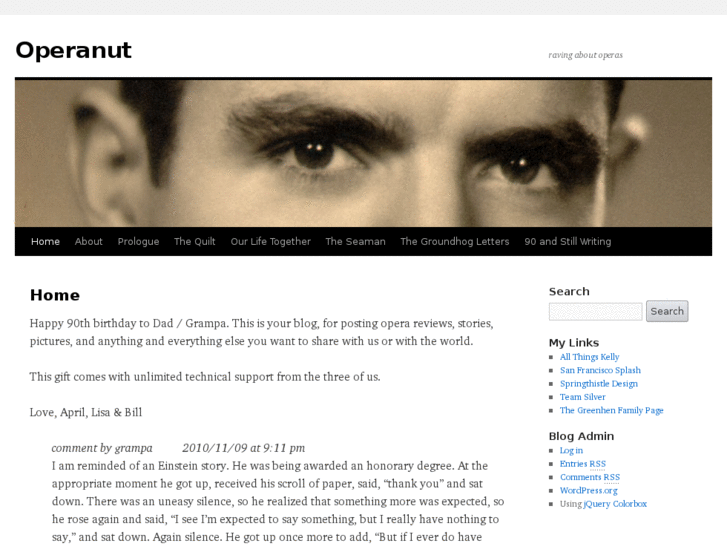Open The Seaman page
The height and width of the screenshot is (545, 727).
pyautogui.click(x=356, y=241)
